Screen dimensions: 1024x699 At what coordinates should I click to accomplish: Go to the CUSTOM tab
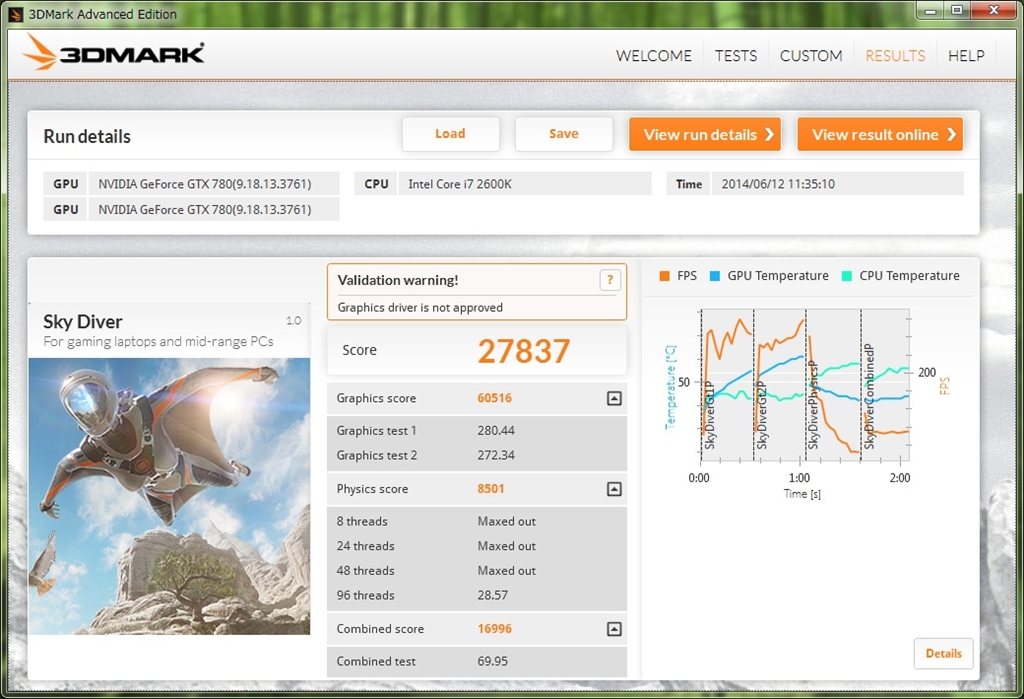811,56
